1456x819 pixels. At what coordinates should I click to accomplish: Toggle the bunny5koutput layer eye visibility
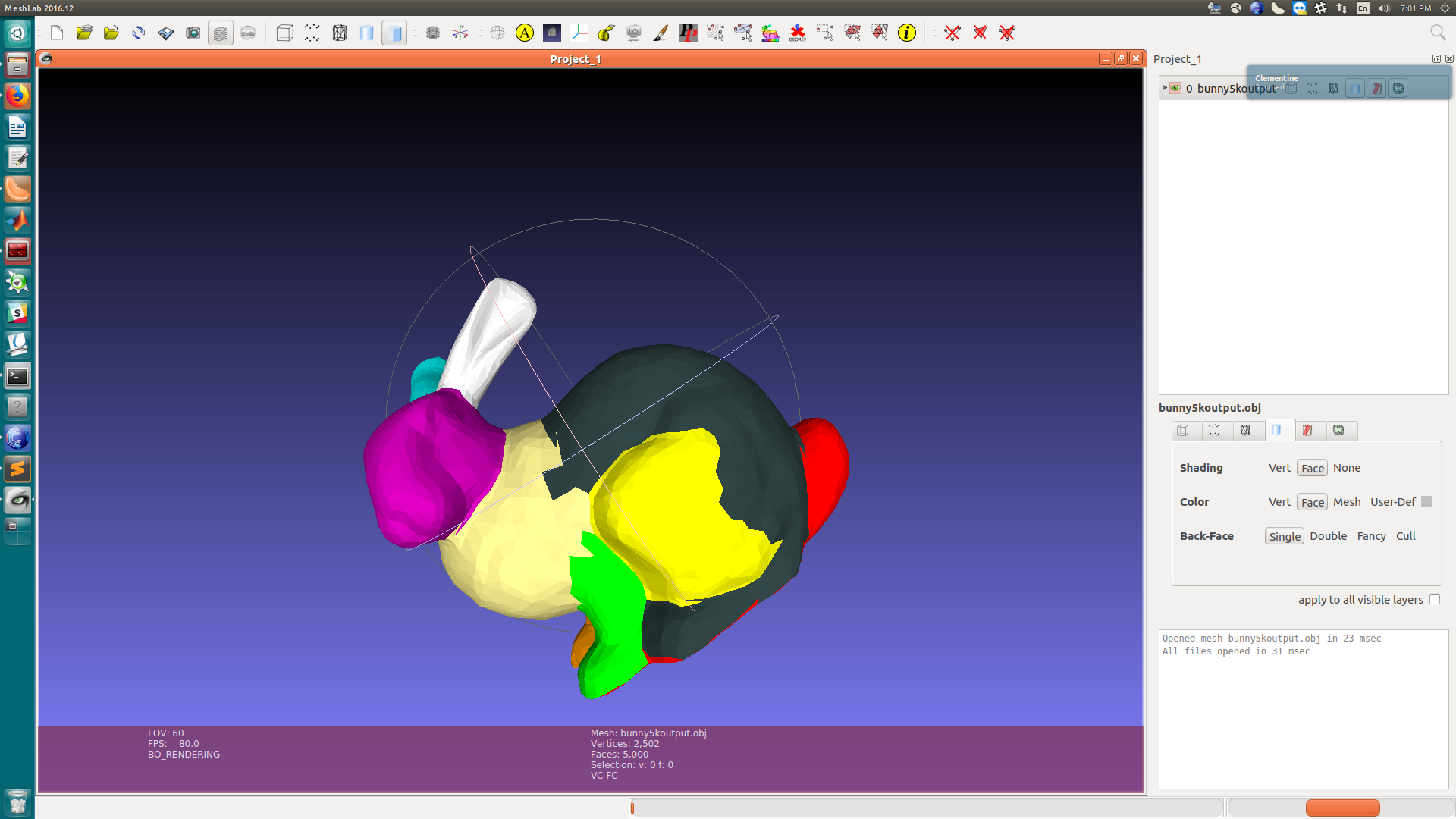[1175, 88]
